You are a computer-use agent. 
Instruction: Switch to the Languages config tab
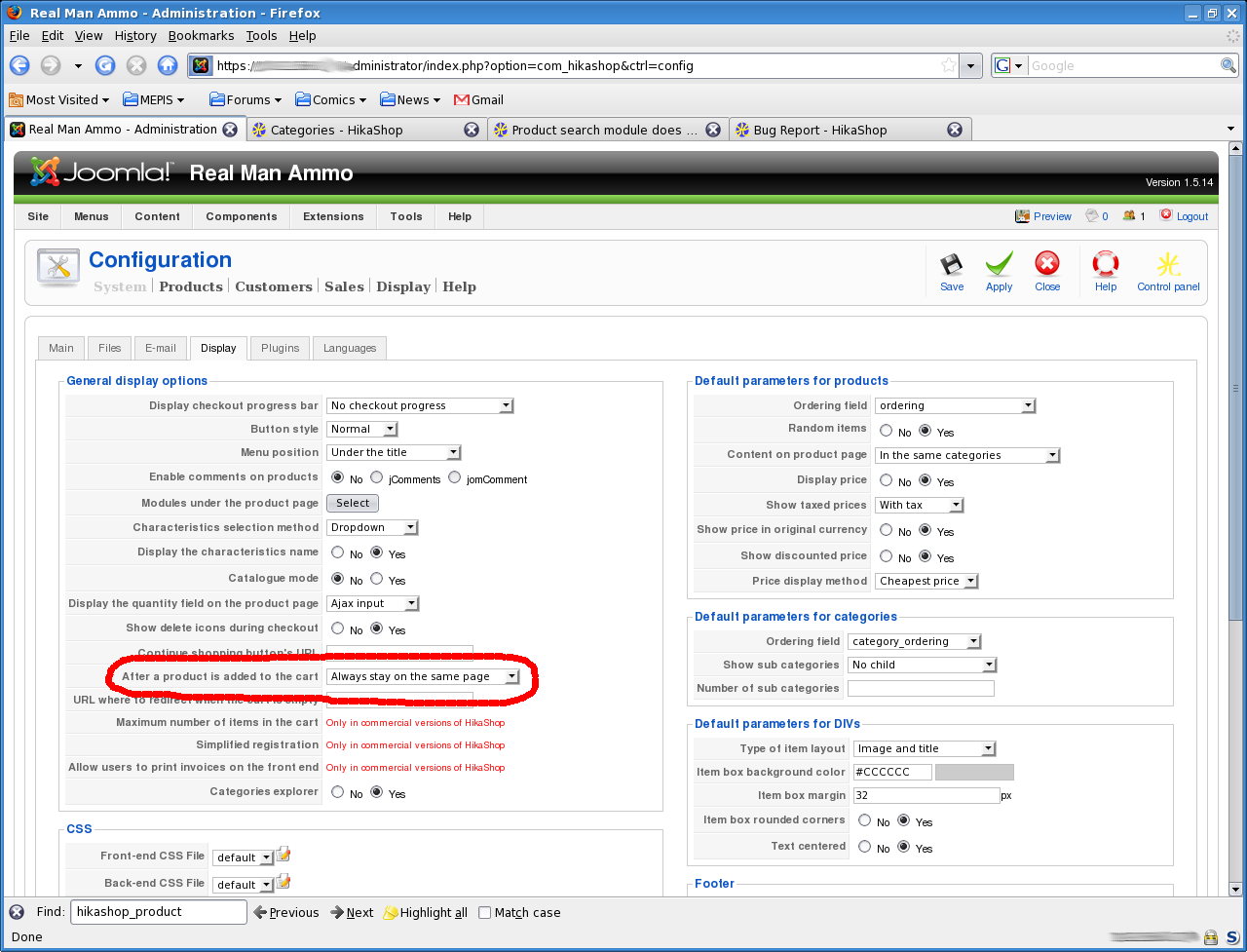350,348
